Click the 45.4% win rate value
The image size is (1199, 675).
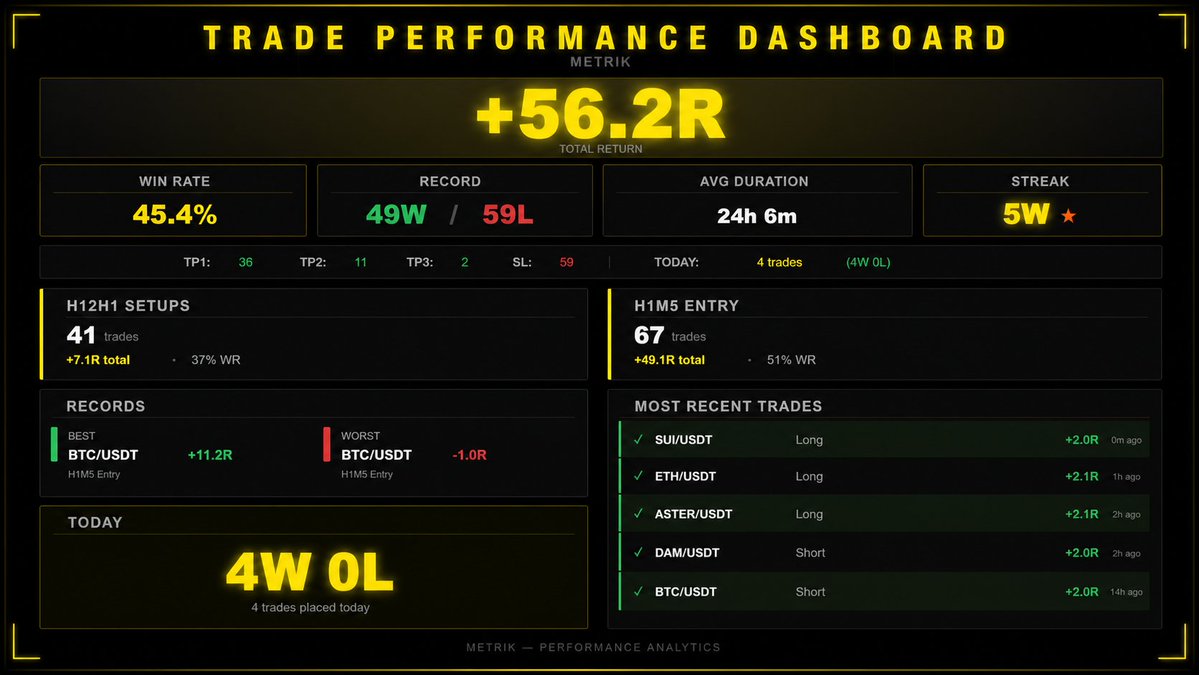click(x=174, y=215)
